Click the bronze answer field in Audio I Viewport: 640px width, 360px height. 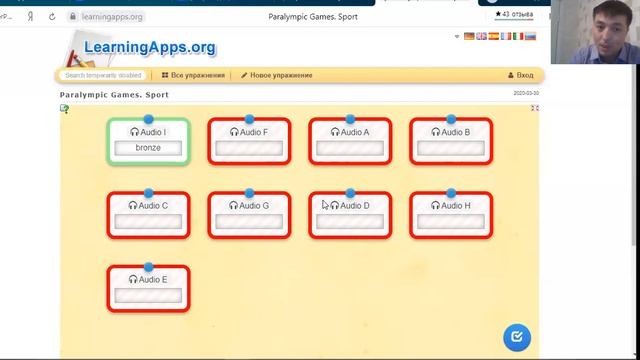point(148,148)
